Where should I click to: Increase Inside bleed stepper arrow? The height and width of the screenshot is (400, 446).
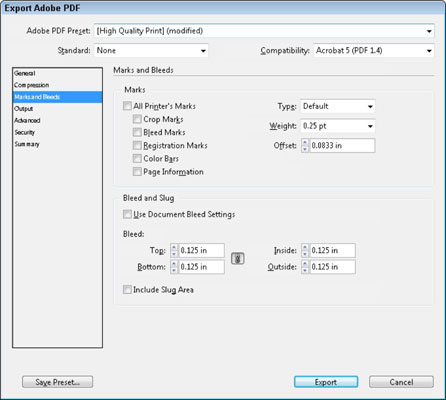(x=305, y=247)
